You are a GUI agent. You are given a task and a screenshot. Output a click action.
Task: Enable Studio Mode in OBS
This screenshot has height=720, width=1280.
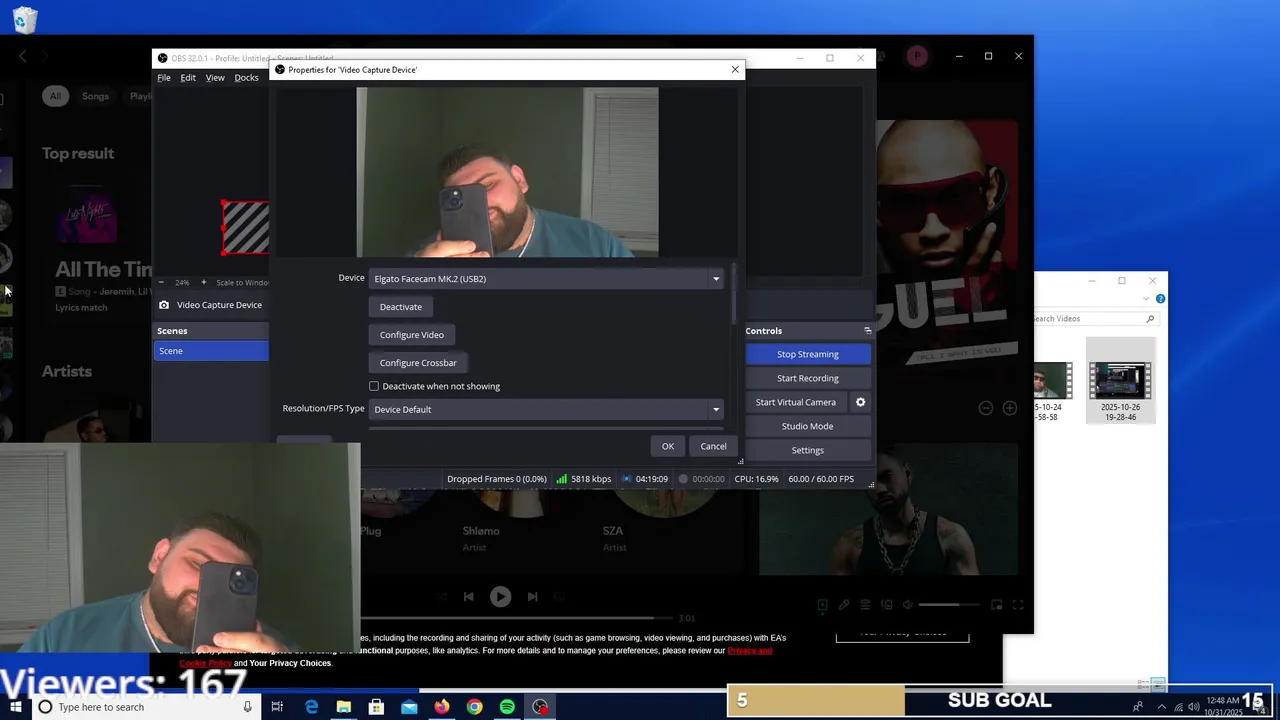click(x=808, y=426)
